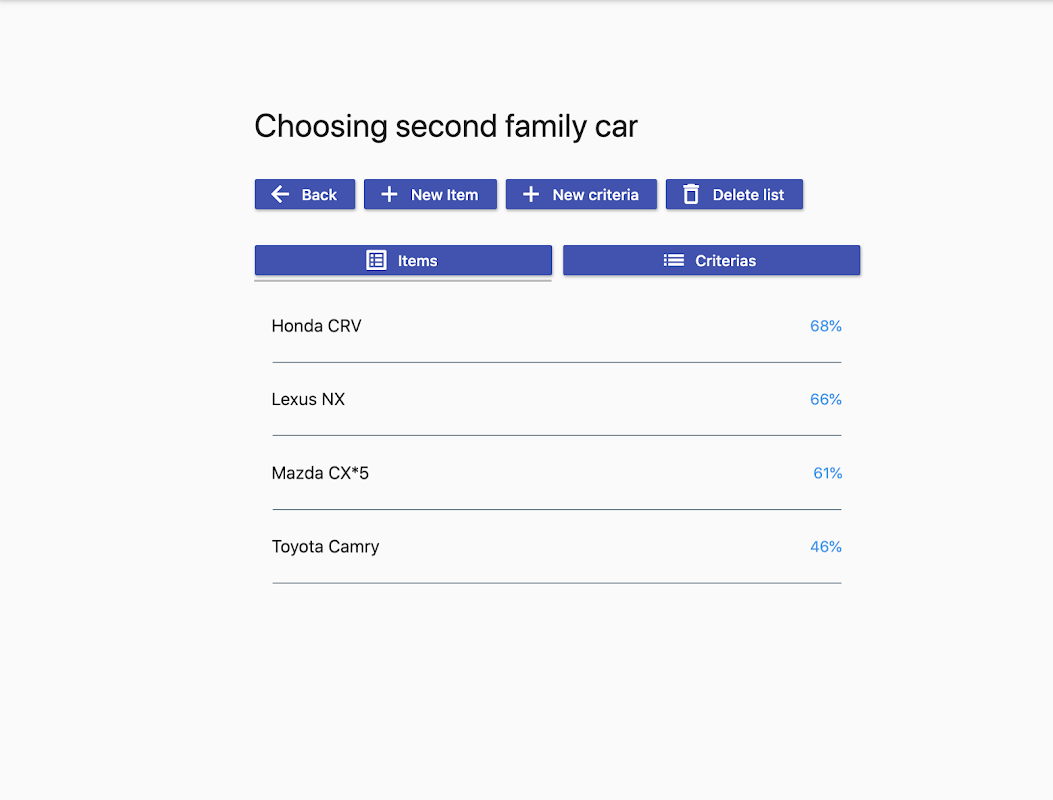
Task: Select the Toyota Camry item
Action: point(325,547)
